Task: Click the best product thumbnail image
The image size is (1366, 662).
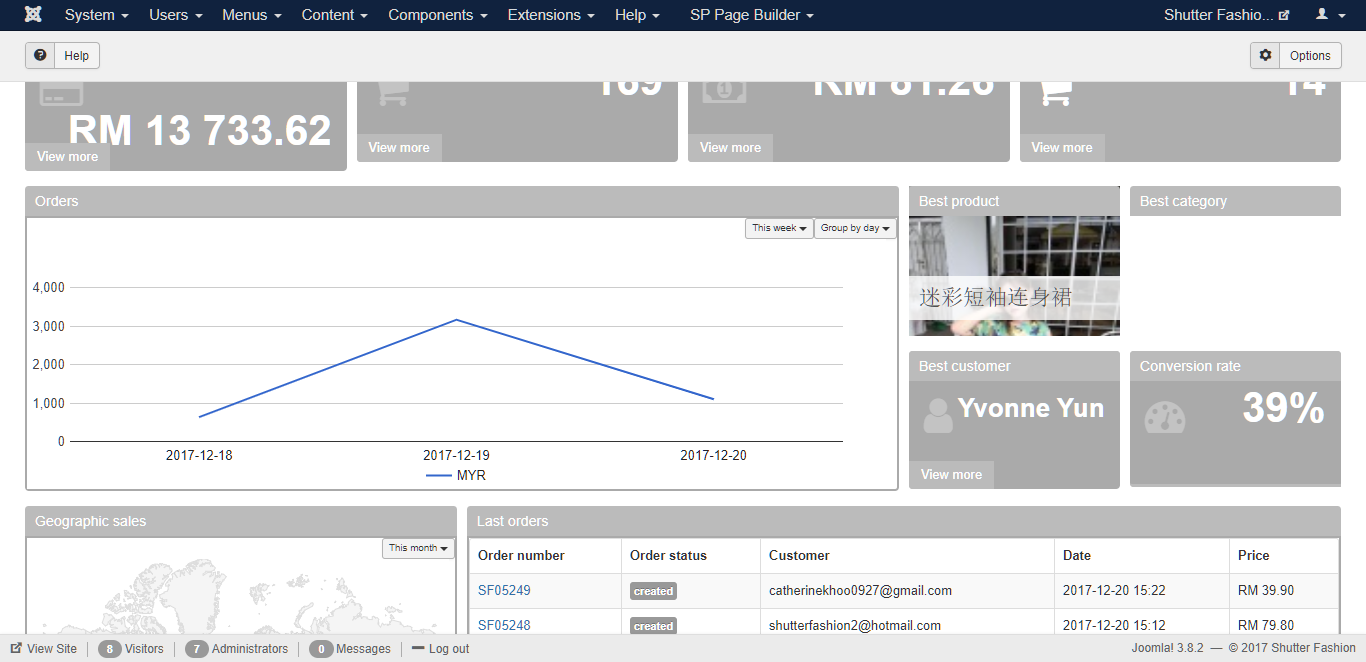Action: click(1014, 275)
